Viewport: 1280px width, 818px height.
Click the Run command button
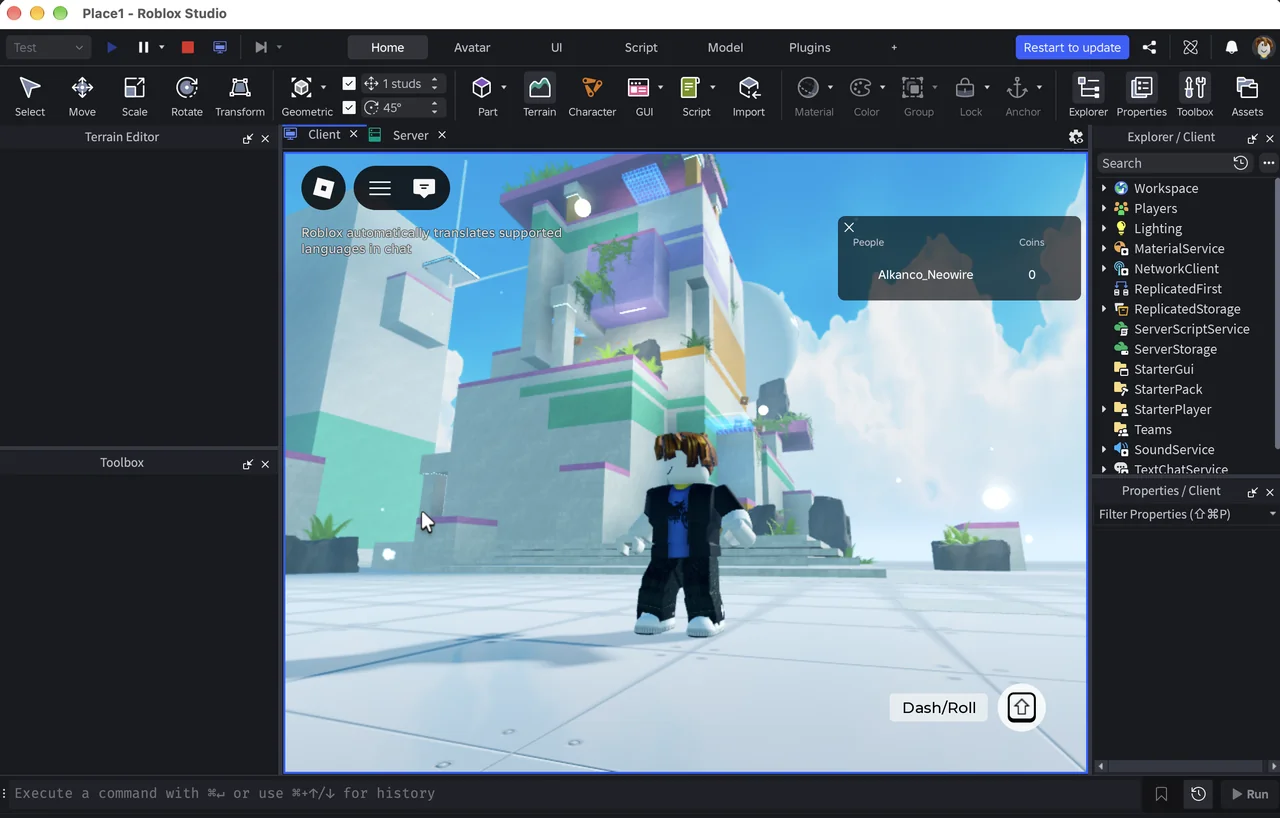(1249, 794)
